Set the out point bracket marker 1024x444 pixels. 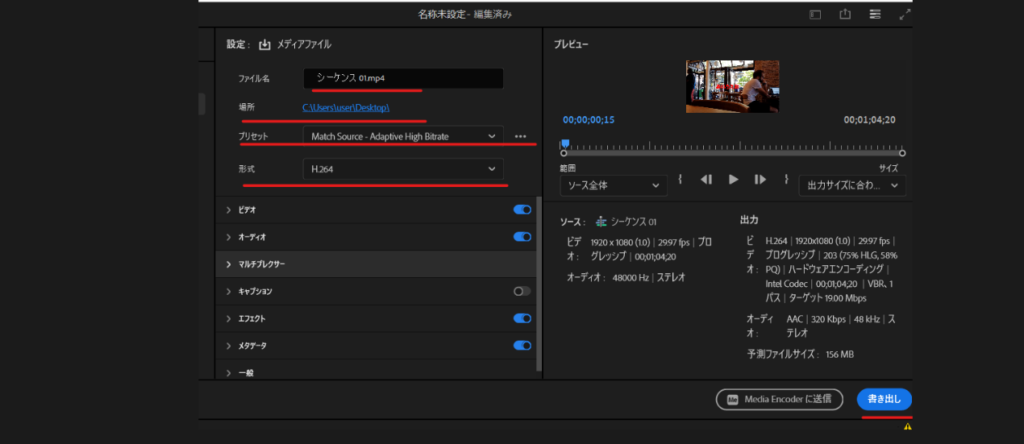(787, 179)
